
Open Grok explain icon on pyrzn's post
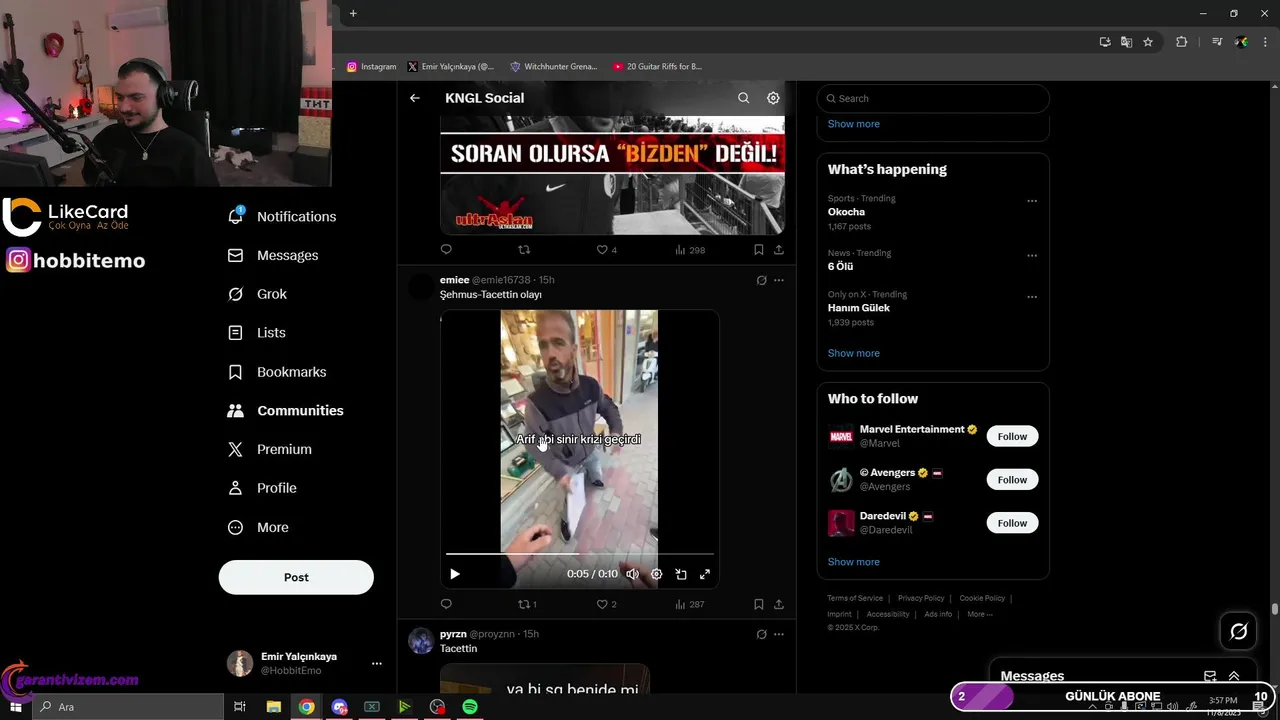coord(761,634)
